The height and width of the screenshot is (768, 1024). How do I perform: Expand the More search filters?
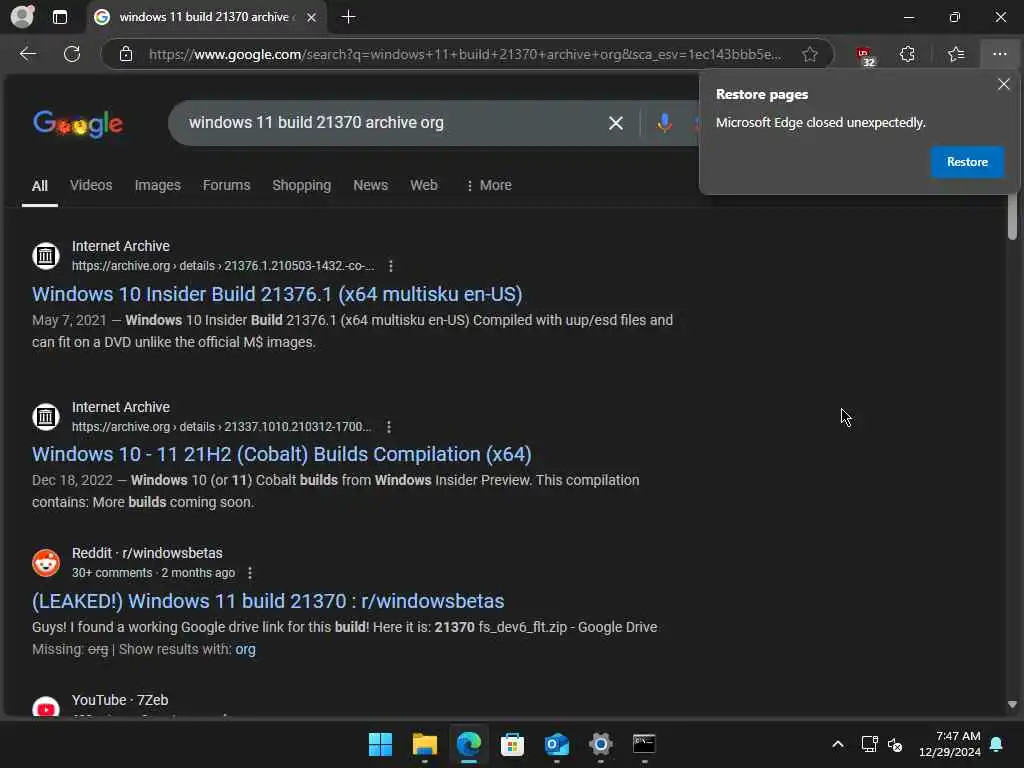[x=488, y=185]
